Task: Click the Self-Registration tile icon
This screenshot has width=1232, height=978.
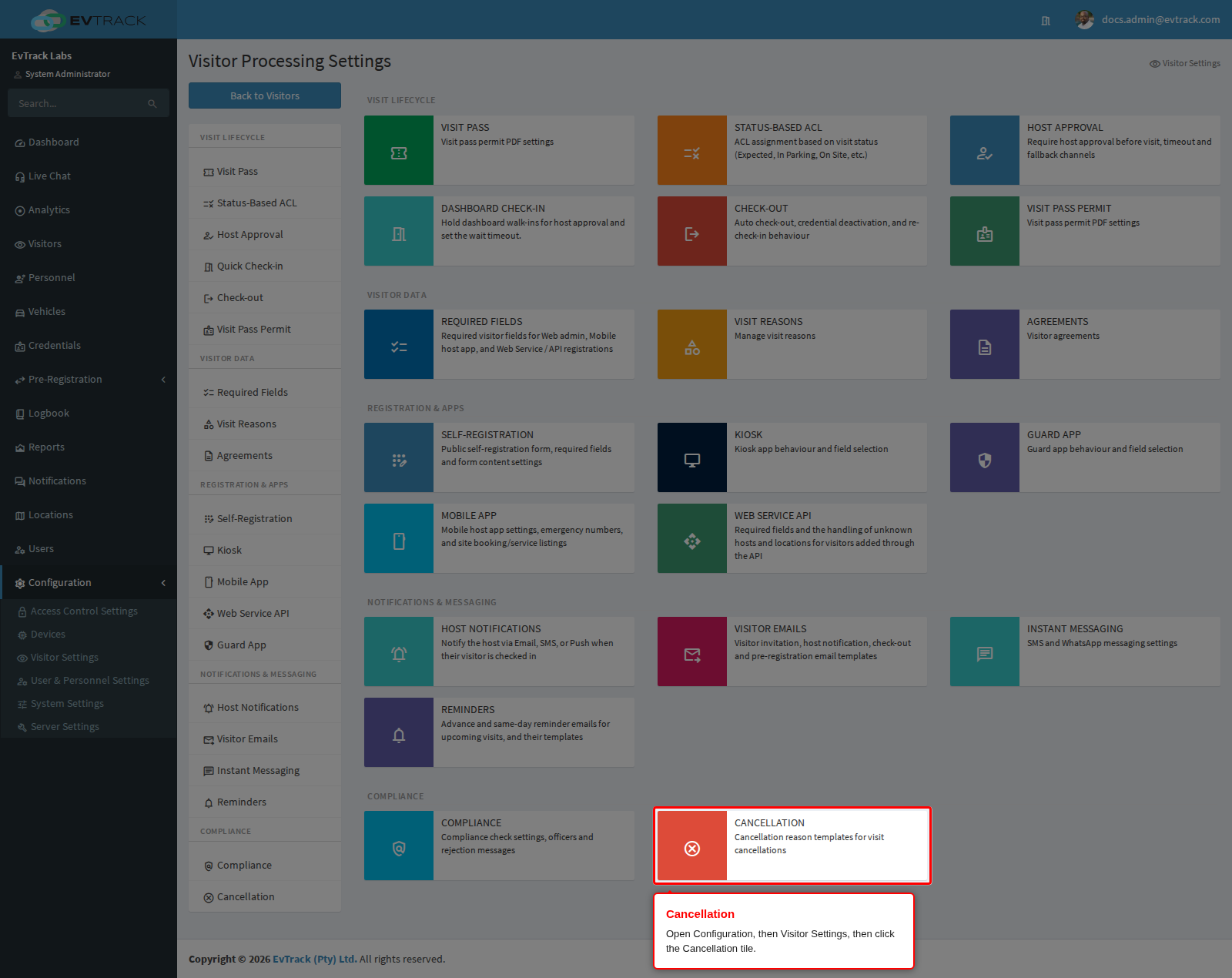Action: pos(399,457)
